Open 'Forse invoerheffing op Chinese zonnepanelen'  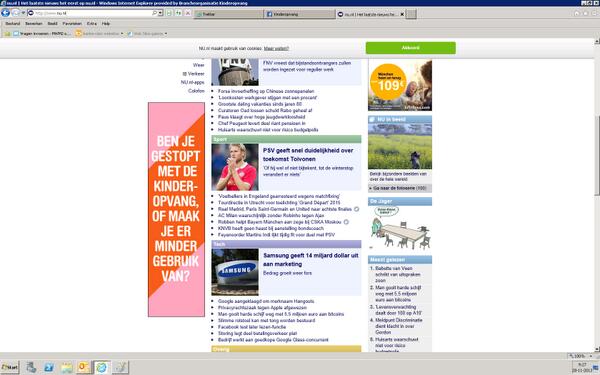(266, 91)
